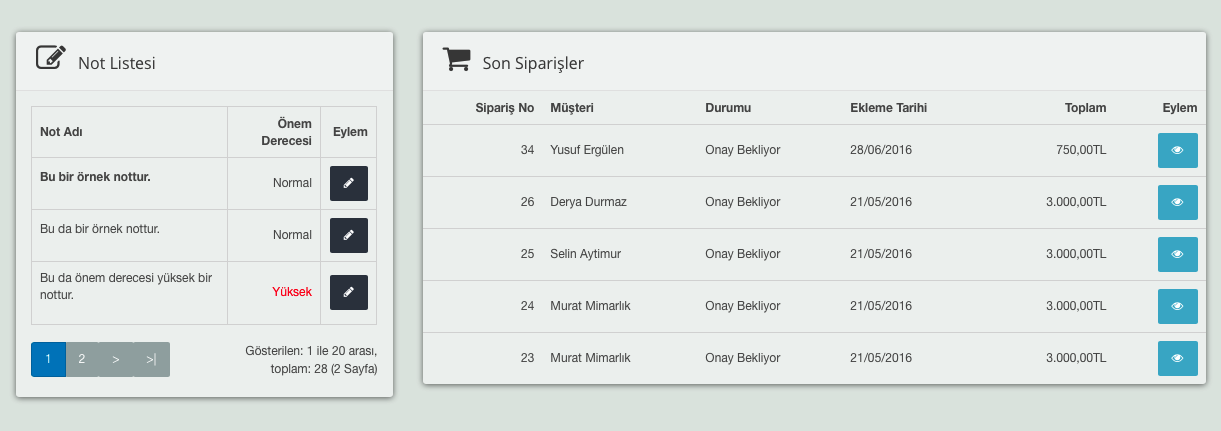The image size is (1221, 431).
Task: Click customer name Derya Durmaz
Action: (x=588, y=202)
